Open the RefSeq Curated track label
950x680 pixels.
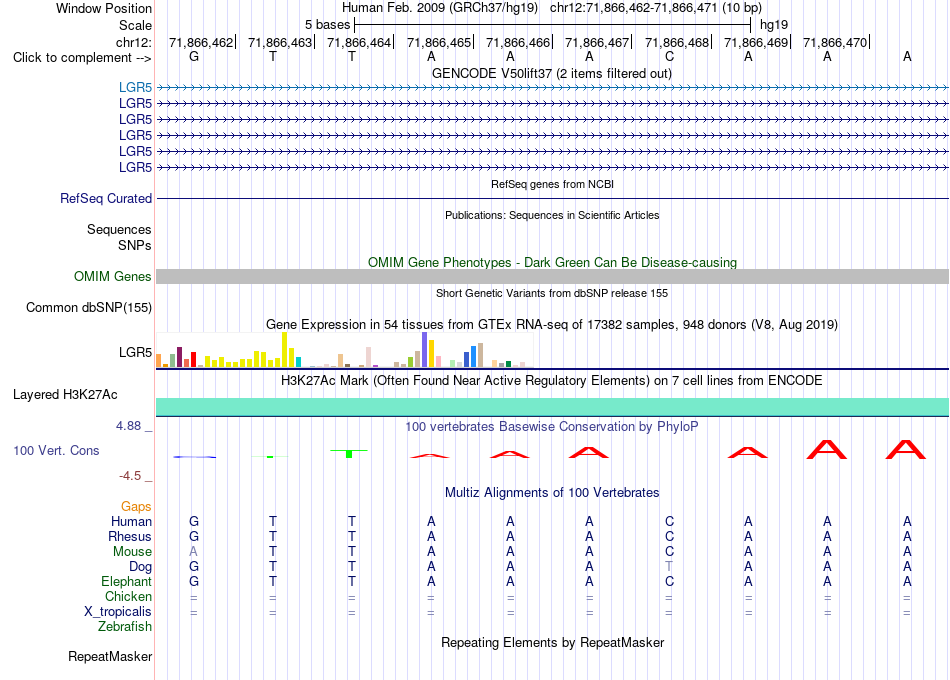point(106,198)
